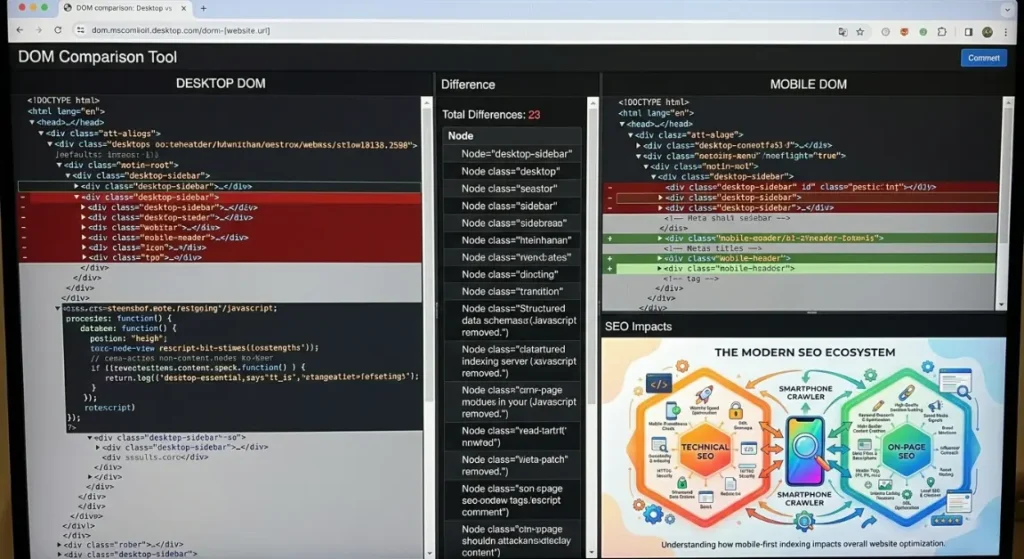The image size is (1024, 559).
Task: Click the blue Comment button
Action: (x=983, y=58)
